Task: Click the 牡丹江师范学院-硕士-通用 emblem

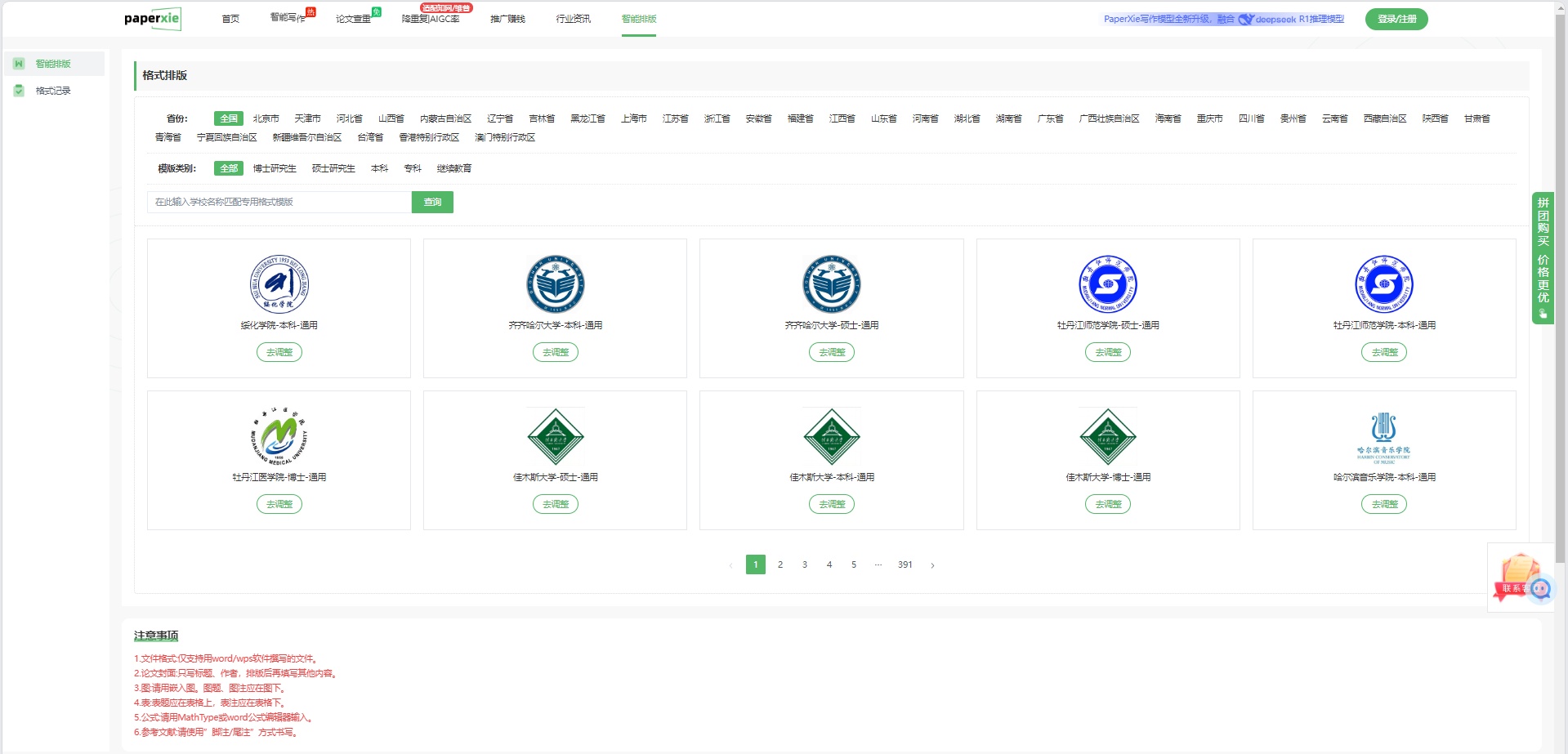Action: point(1108,284)
